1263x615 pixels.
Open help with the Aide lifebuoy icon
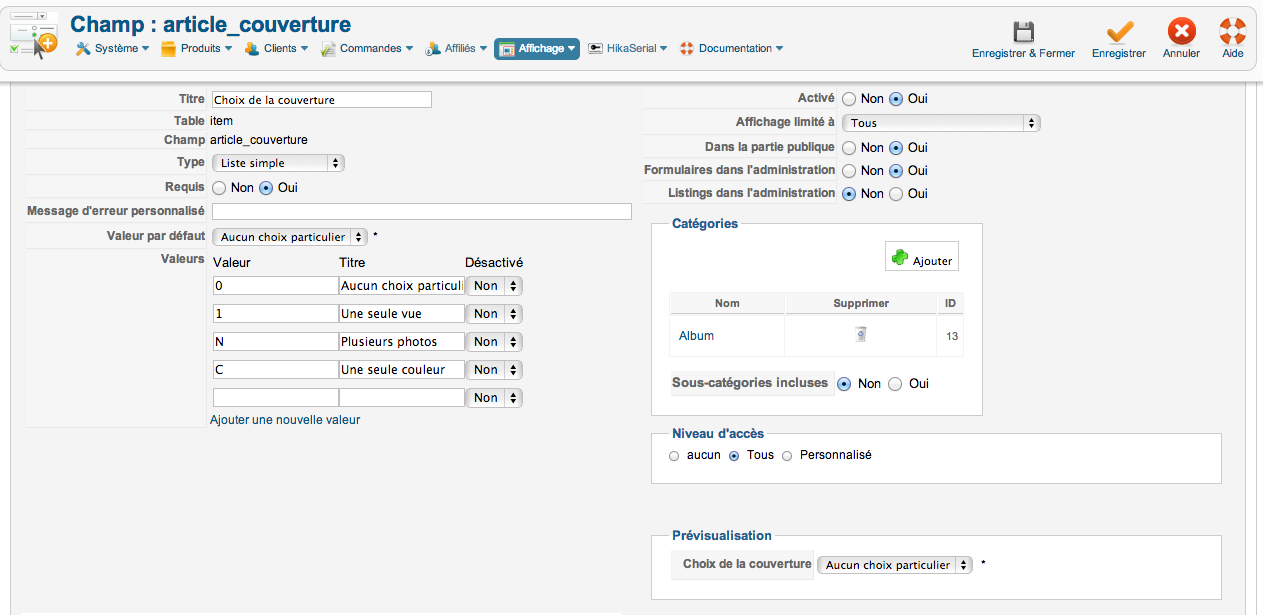(x=1232, y=32)
